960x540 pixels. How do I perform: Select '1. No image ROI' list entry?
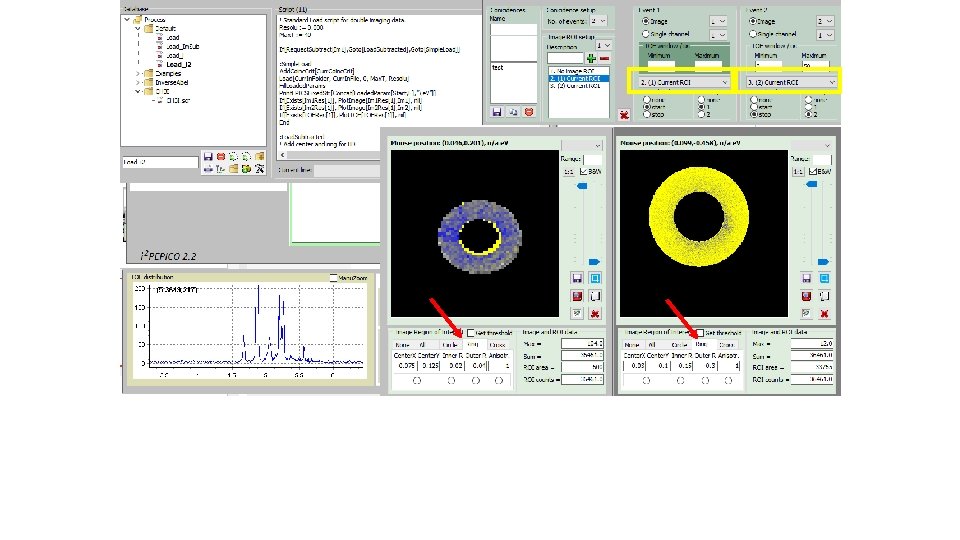pyautogui.click(x=571, y=72)
